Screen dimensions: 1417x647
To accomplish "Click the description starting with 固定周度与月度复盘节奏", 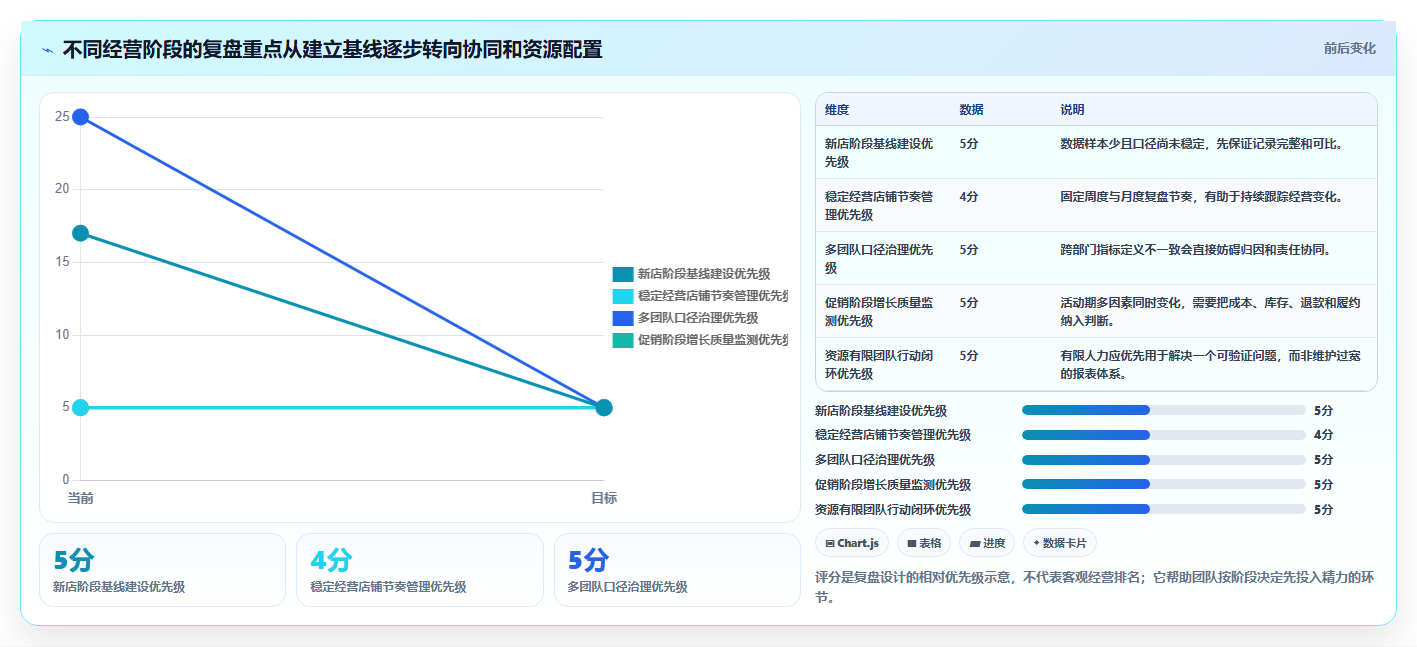I will click(1201, 197).
